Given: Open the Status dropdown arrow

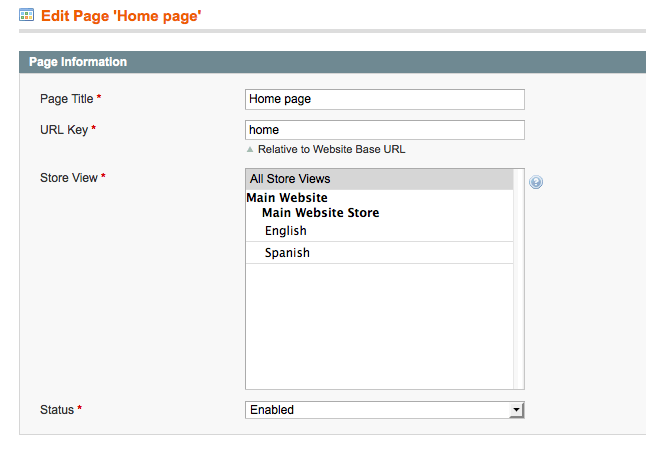Looking at the screenshot, I should click(516, 410).
